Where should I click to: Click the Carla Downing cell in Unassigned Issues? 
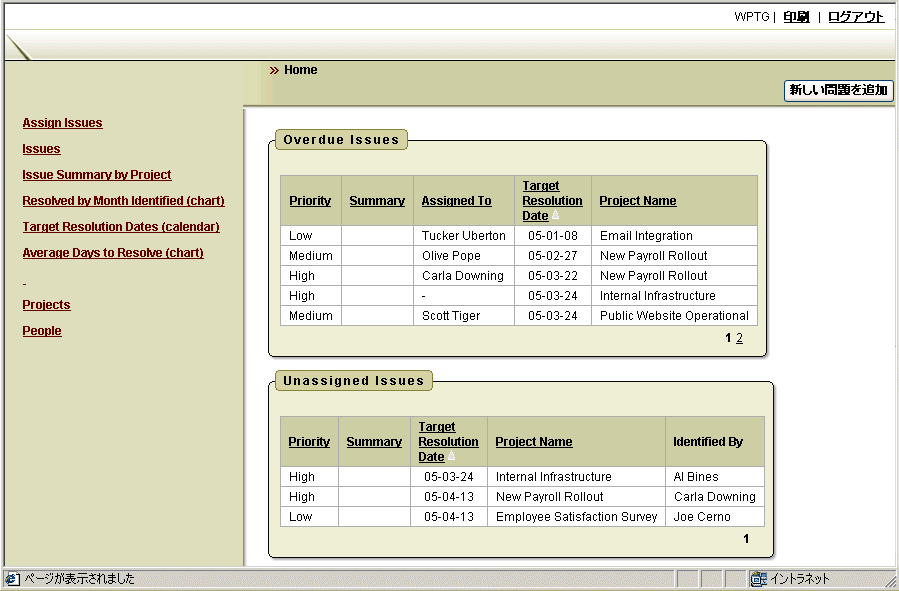tap(715, 496)
